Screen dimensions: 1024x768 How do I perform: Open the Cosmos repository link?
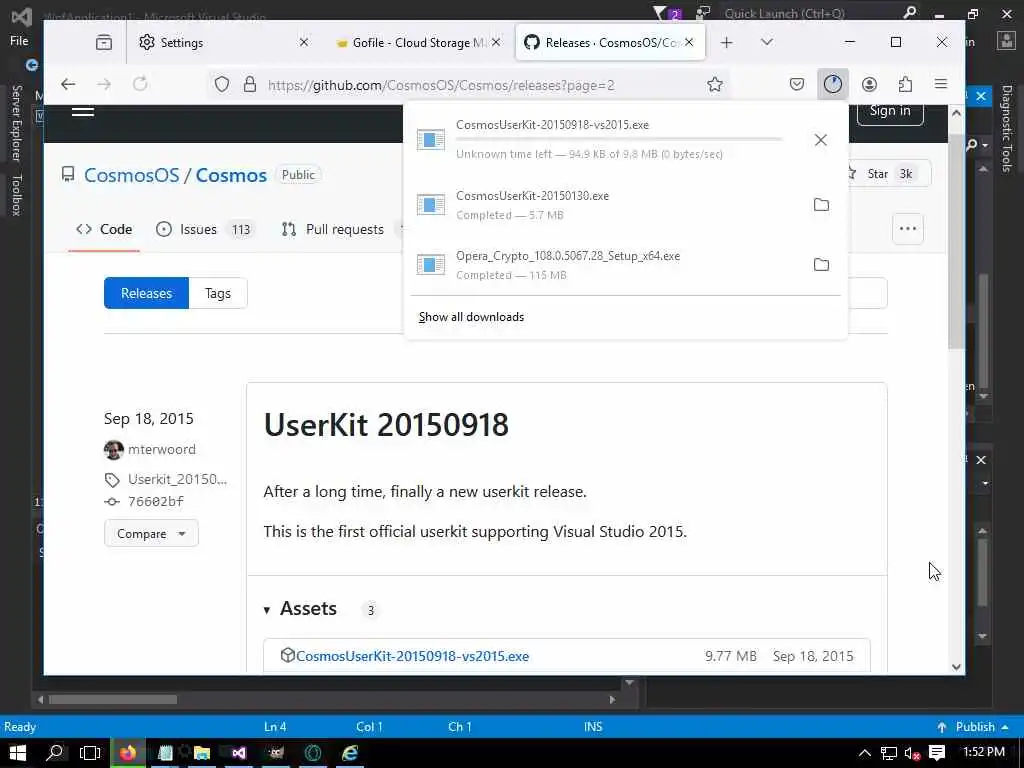coord(231,175)
